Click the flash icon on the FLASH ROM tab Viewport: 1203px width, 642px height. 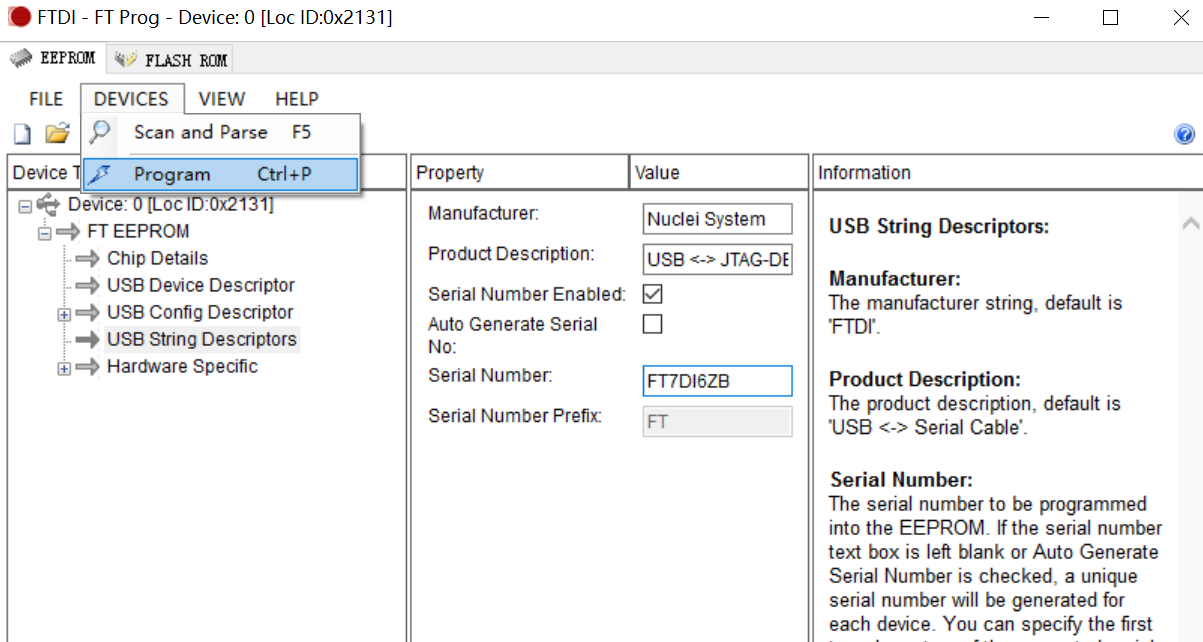(126, 60)
